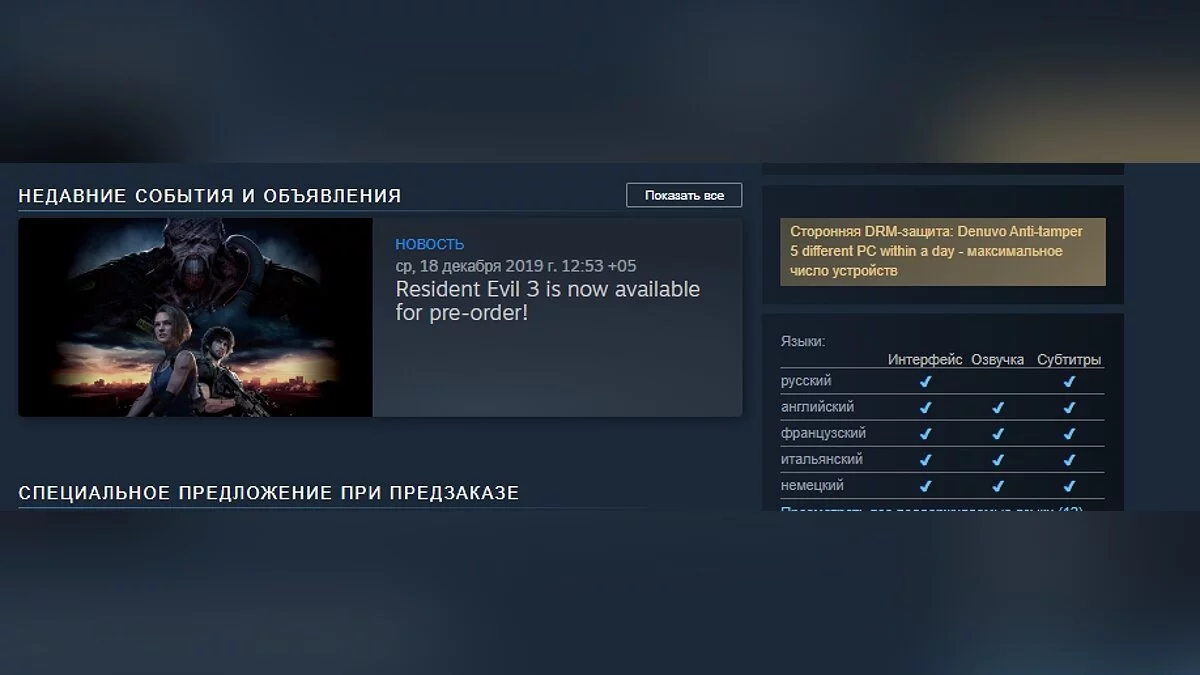Click the английский language row
1200x675 pixels.
[x=942, y=407]
